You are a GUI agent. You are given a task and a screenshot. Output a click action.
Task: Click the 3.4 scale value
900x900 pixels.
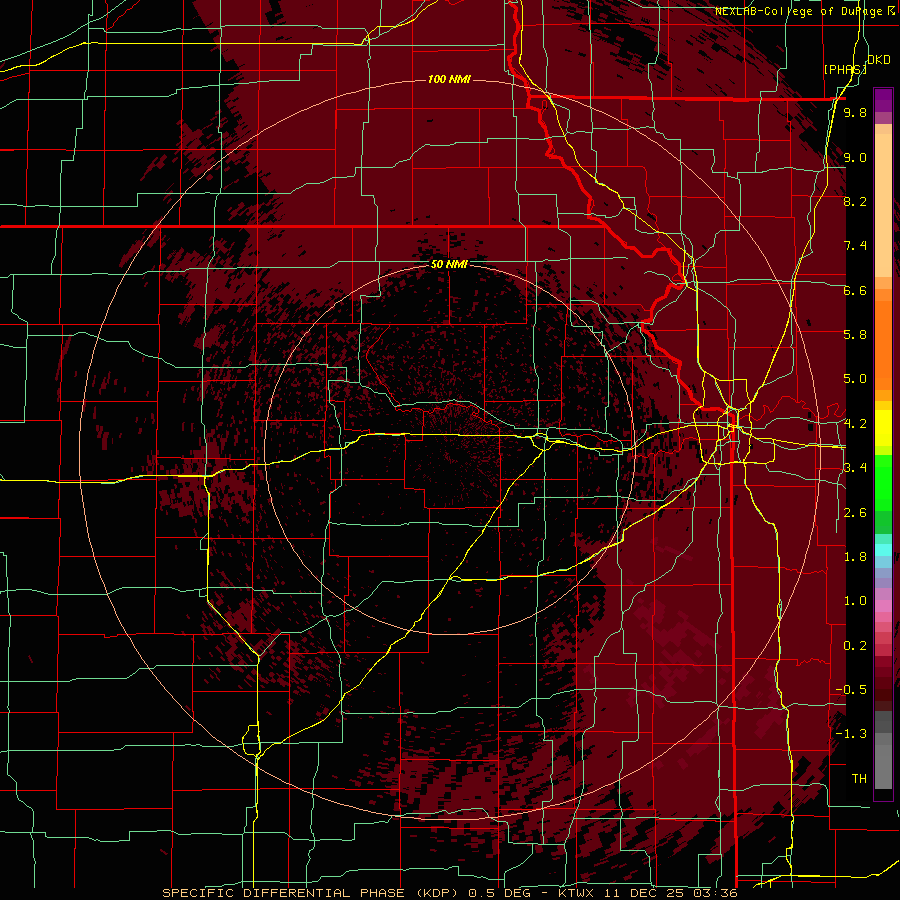pos(855,468)
